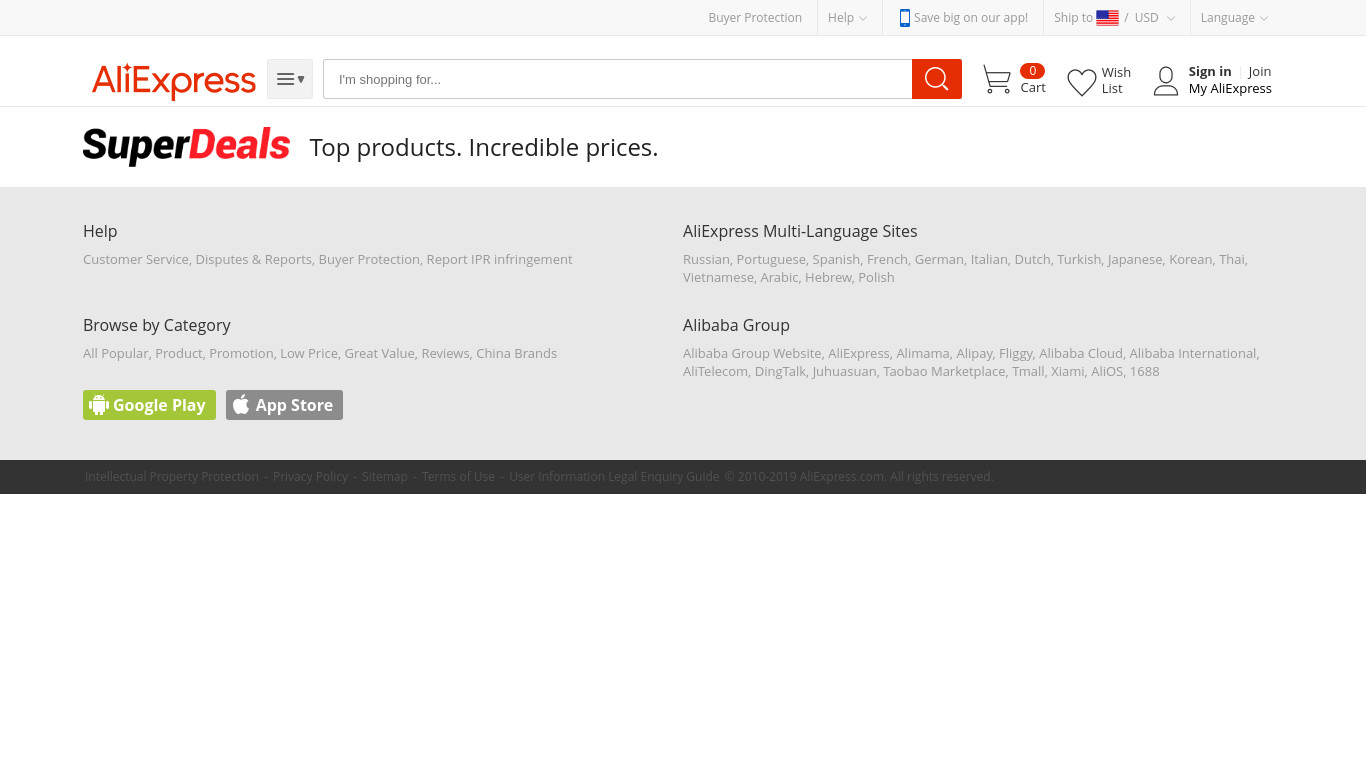The height and width of the screenshot is (768, 1366).
Task: Open Disputes & Reports footer link
Action: pyautogui.click(x=254, y=259)
